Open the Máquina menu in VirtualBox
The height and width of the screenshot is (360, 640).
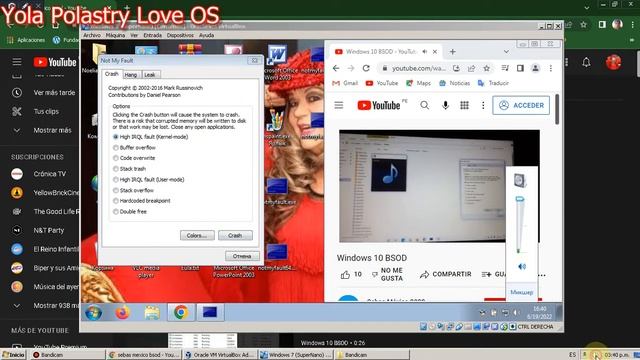tap(116, 36)
